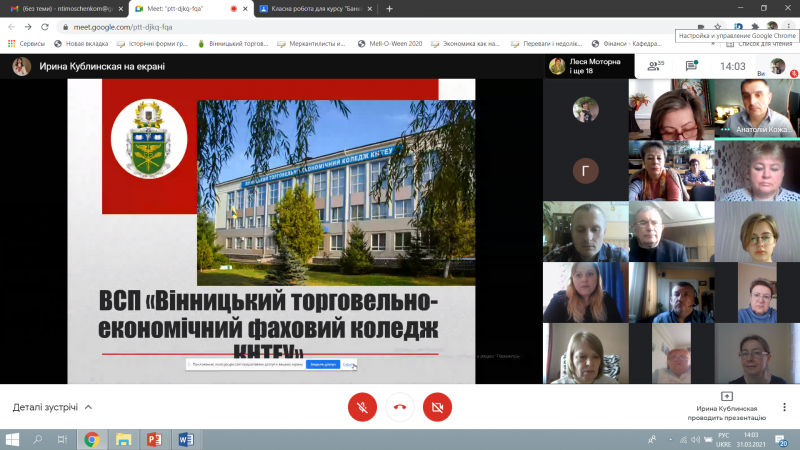
Task: Open the Экономика как на... bookmark
Action: 465,44
